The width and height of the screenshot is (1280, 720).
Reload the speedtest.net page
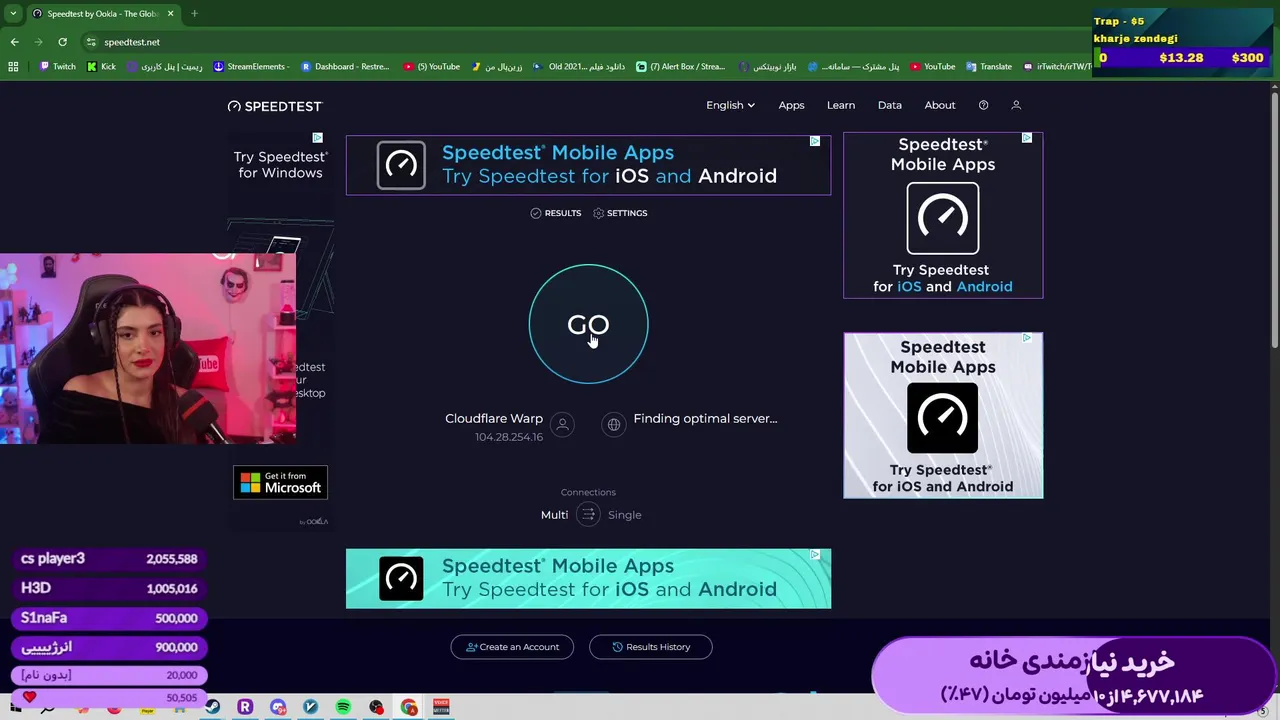pos(62,42)
